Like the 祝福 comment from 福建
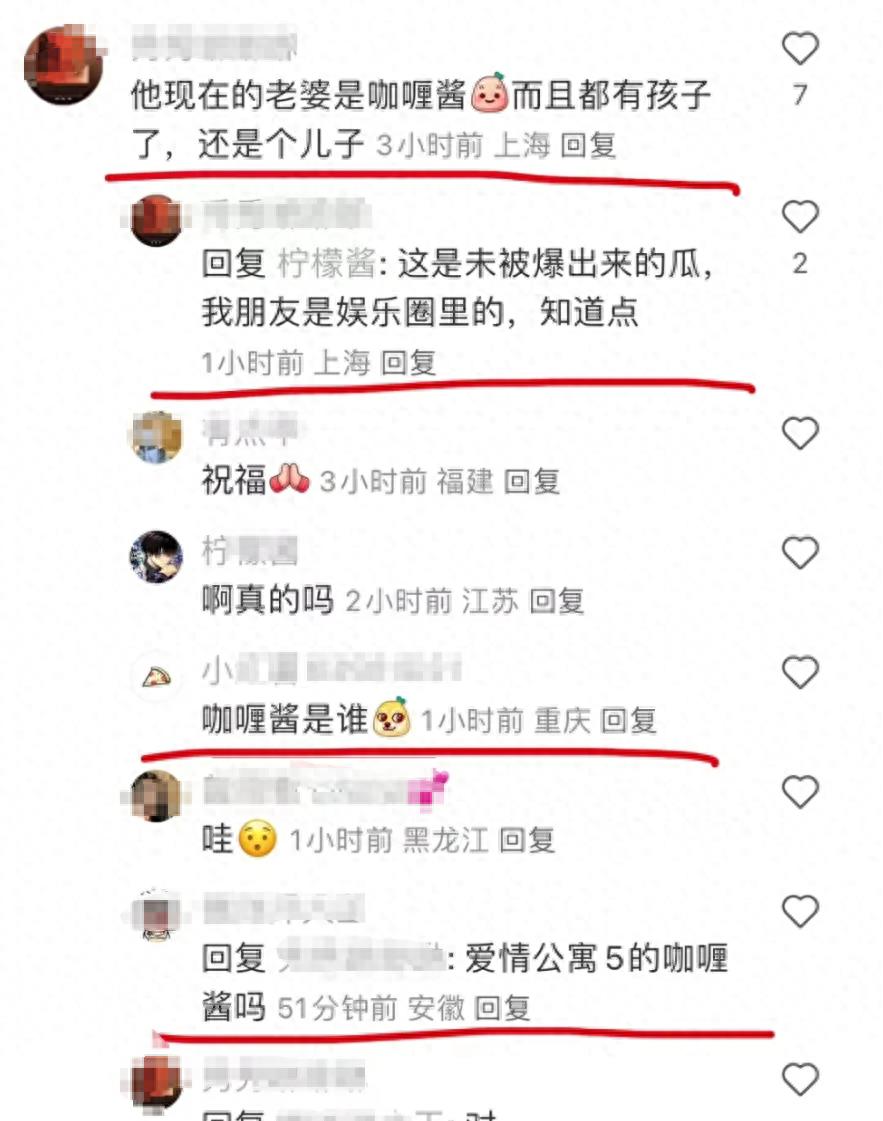Image resolution: width=883 pixels, height=1121 pixels. (799, 433)
